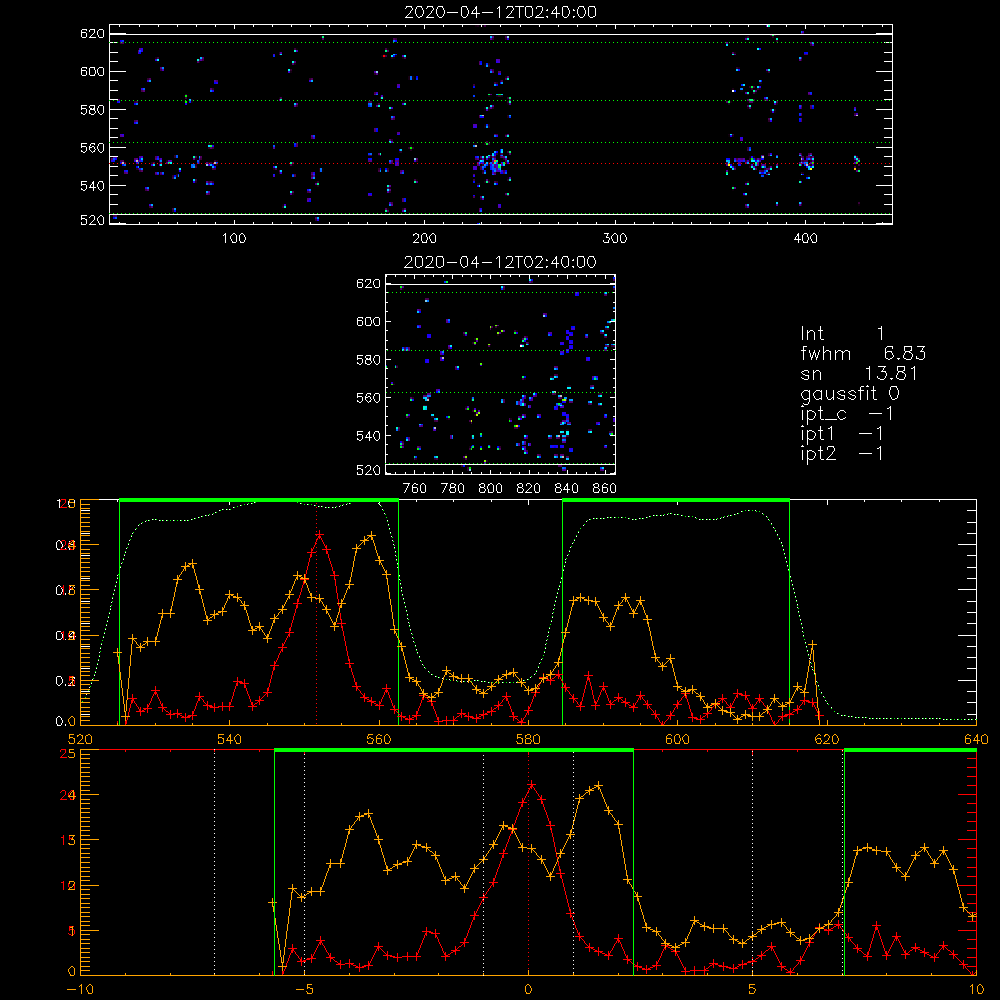
Task: Click the 10 label at bottom plot's right end
Action: 976,990
